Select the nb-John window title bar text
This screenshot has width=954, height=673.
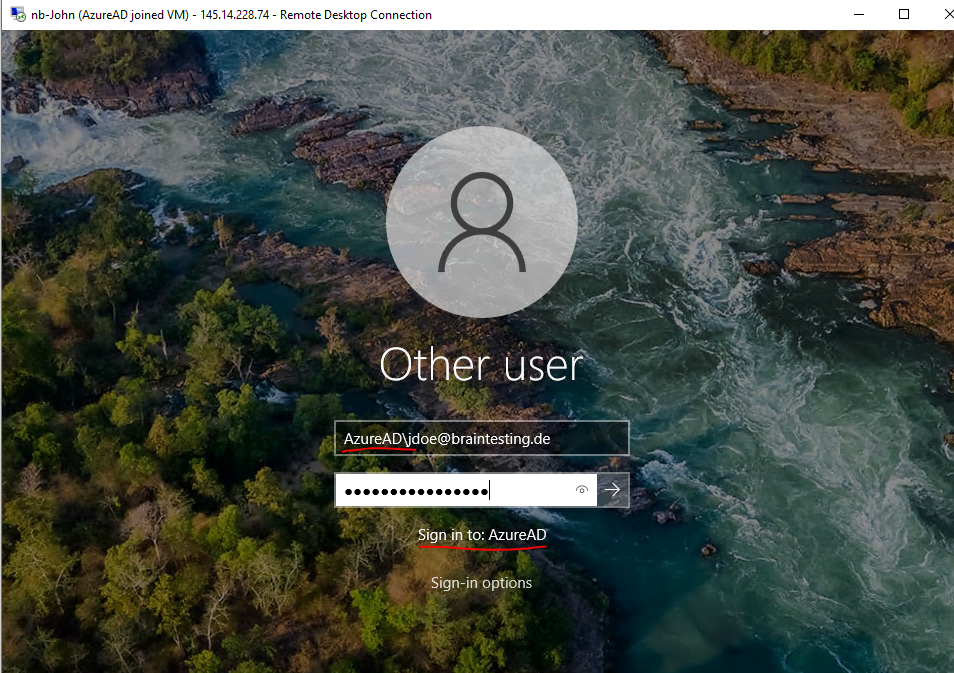click(231, 15)
